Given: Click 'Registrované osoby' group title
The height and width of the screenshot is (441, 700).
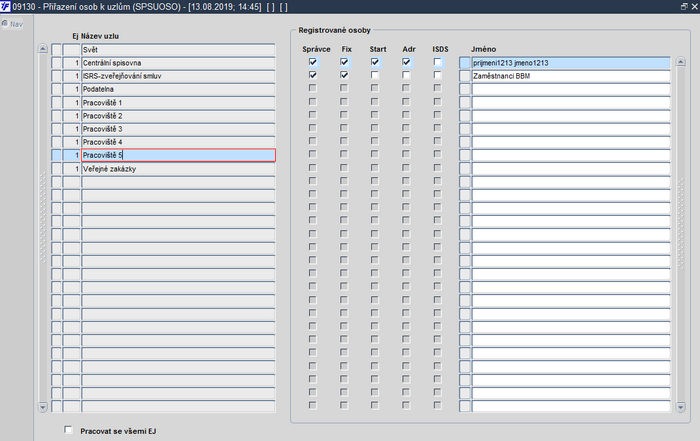Looking at the screenshot, I should click(334, 30).
